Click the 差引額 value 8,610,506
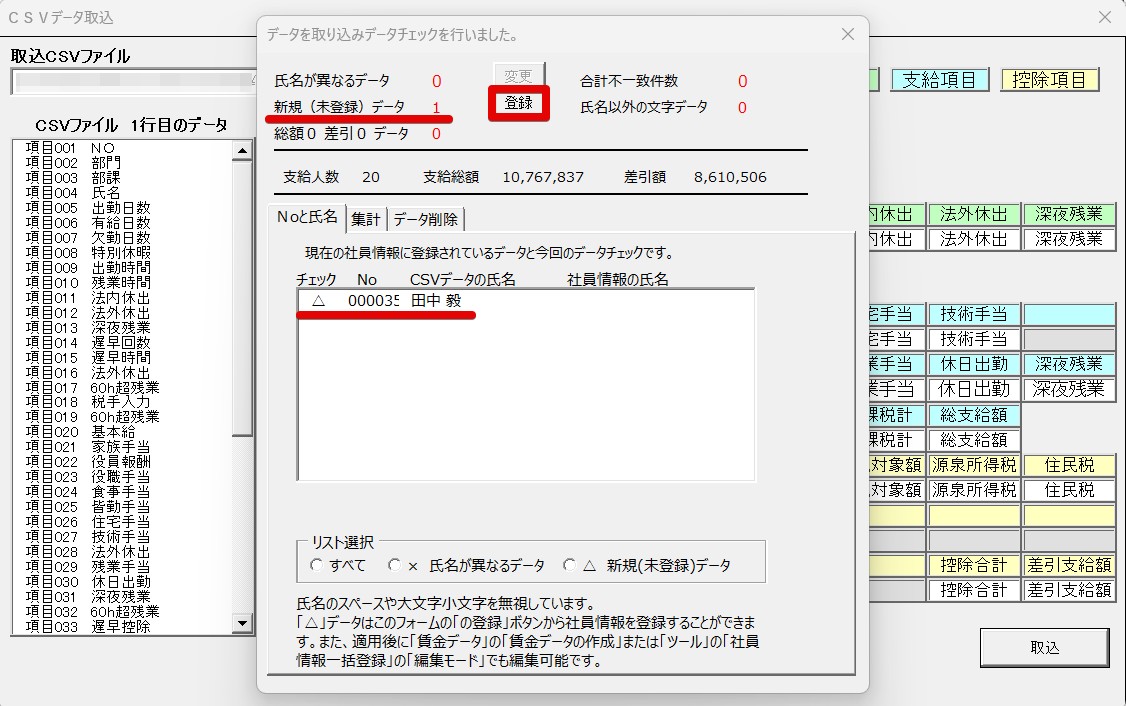 [x=730, y=177]
